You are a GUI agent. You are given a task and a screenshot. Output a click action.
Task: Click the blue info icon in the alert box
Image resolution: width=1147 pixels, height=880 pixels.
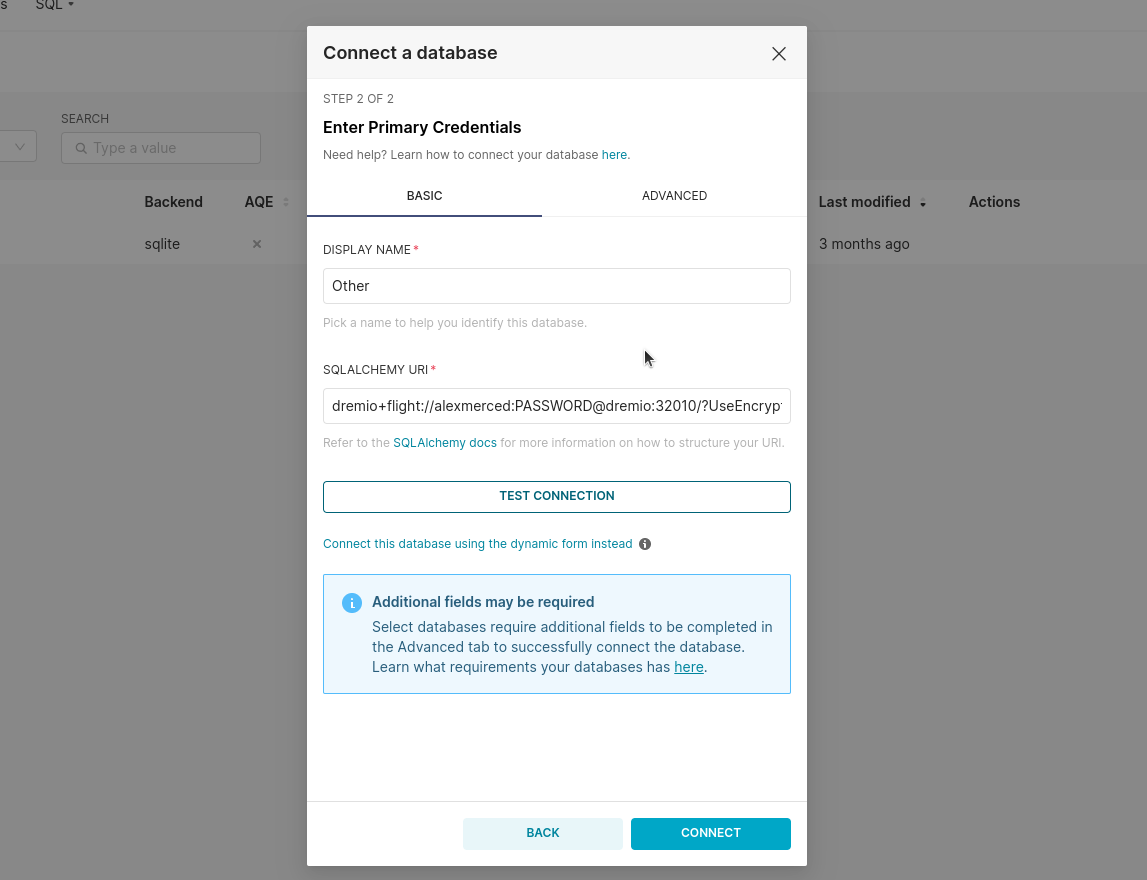pos(352,603)
